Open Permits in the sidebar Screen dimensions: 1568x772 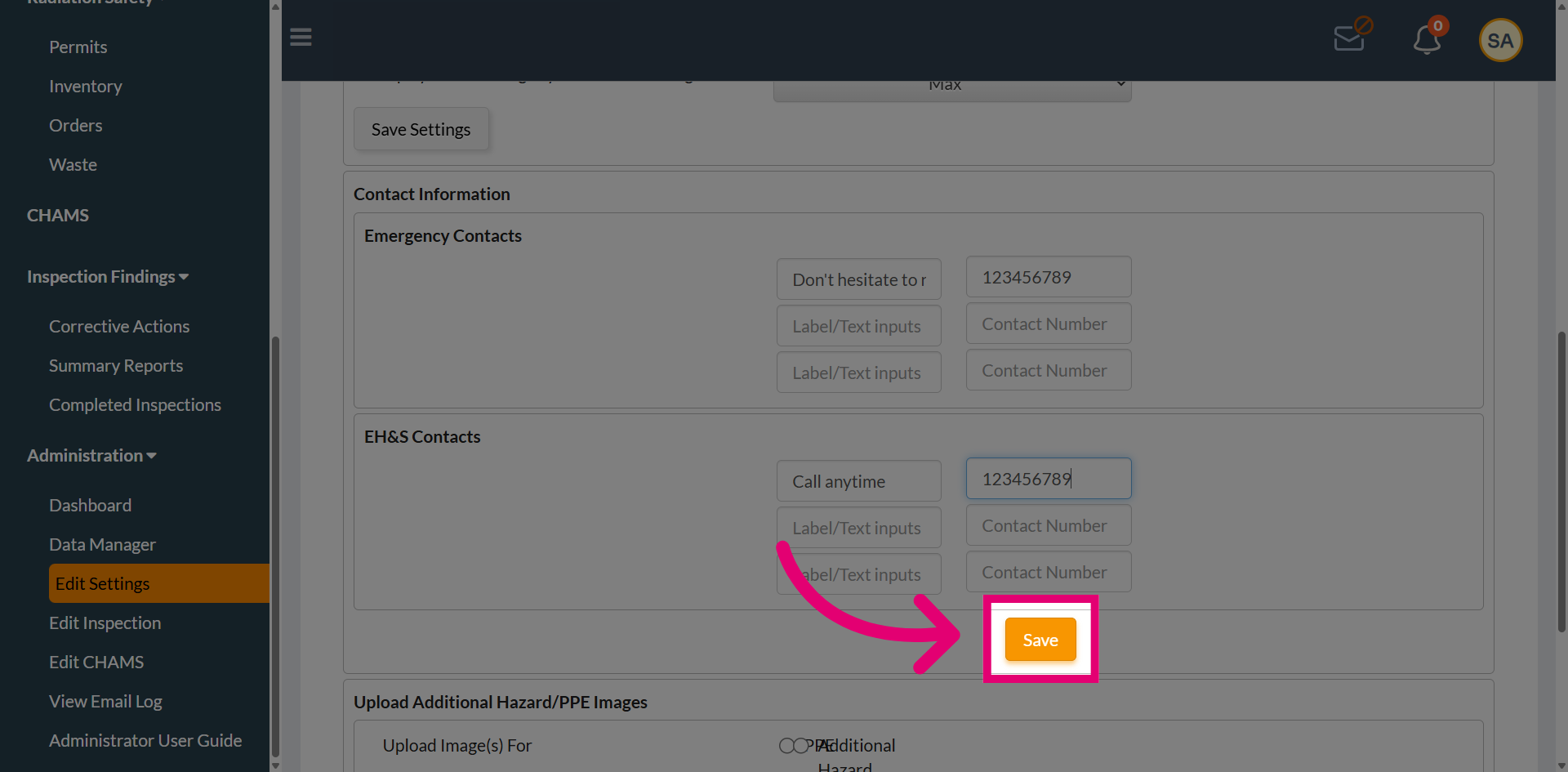(x=78, y=47)
